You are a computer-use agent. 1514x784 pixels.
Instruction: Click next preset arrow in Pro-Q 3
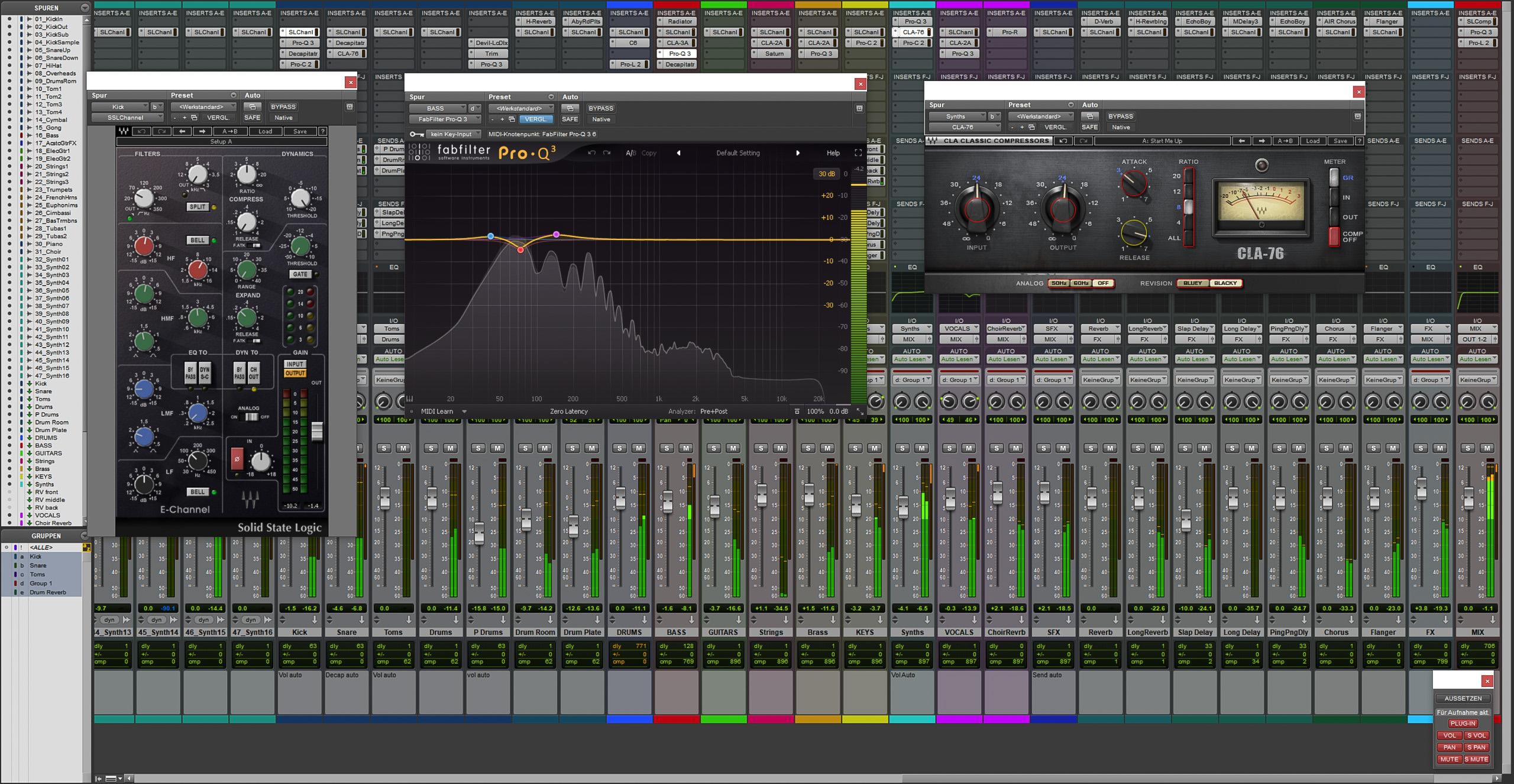798,153
